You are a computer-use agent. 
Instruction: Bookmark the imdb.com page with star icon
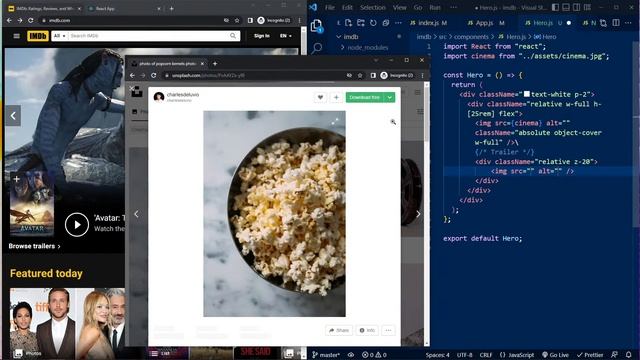coord(237,20)
